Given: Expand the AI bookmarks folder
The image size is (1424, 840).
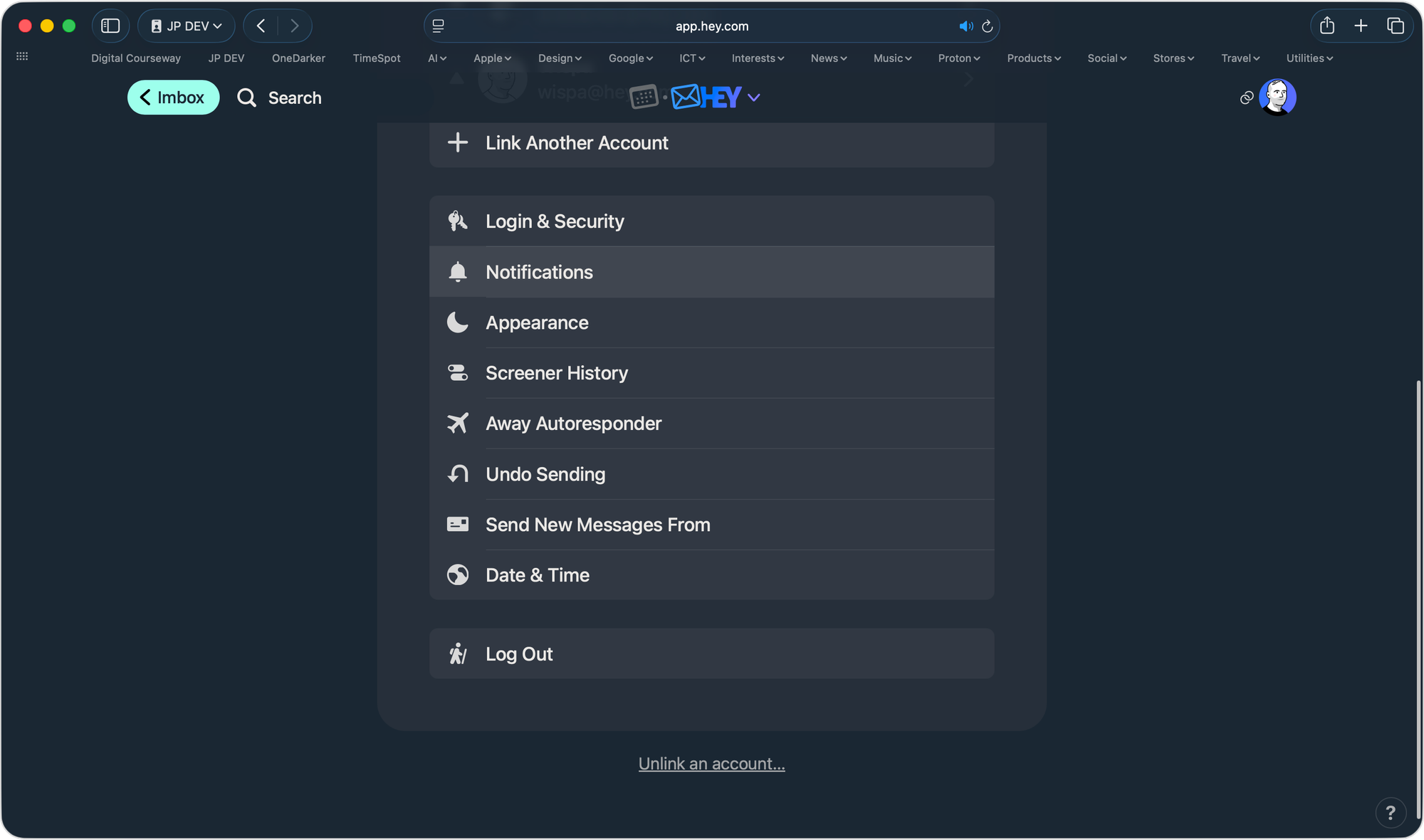Looking at the screenshot, I should tap(437, 58).
